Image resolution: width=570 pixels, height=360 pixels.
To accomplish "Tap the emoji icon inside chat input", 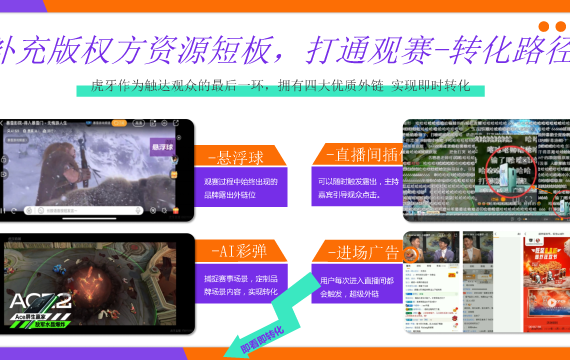I will coord(41,211).
